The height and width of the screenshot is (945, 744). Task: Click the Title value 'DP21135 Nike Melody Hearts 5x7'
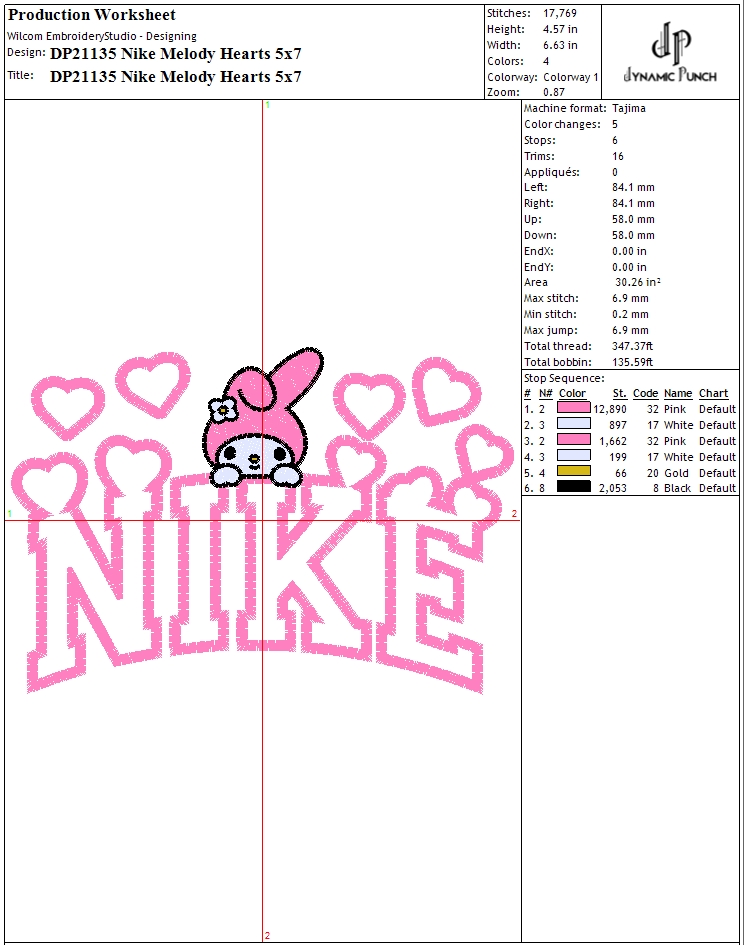coord(175,77)
